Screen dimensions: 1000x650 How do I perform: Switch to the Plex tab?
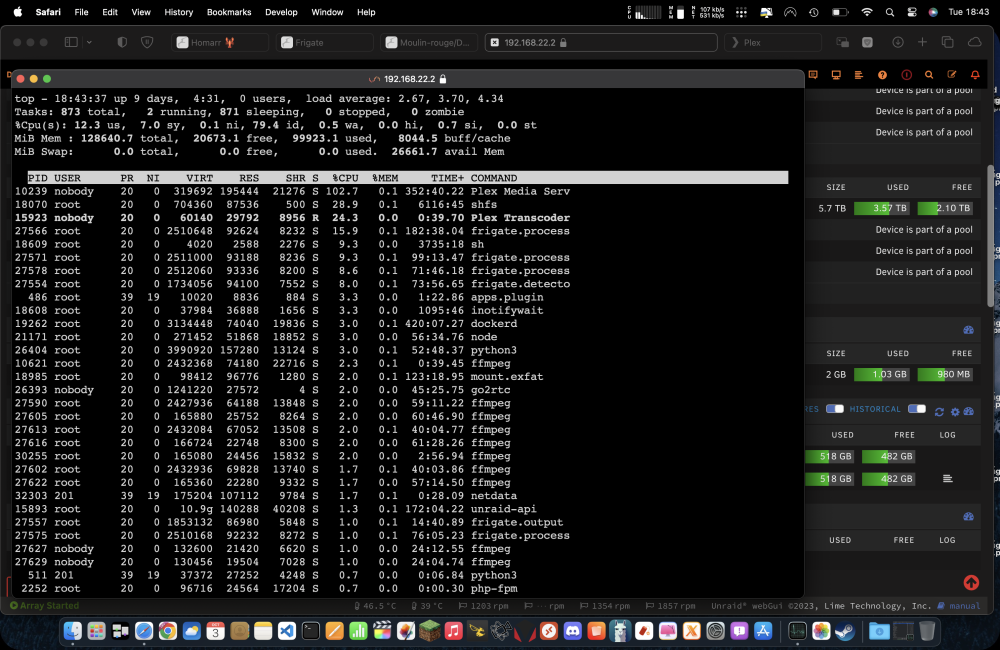pos(773,42)
